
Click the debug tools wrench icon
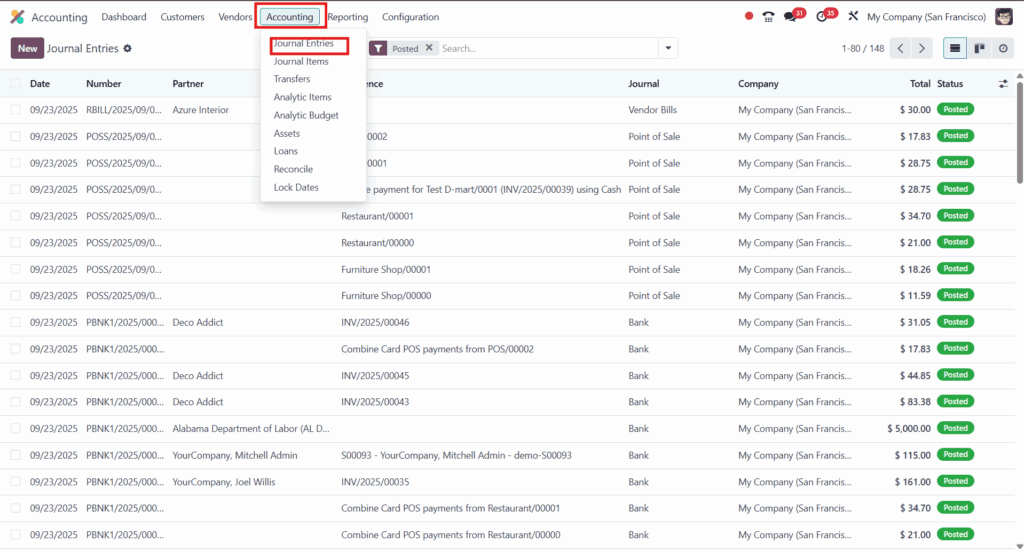point(853,17)
